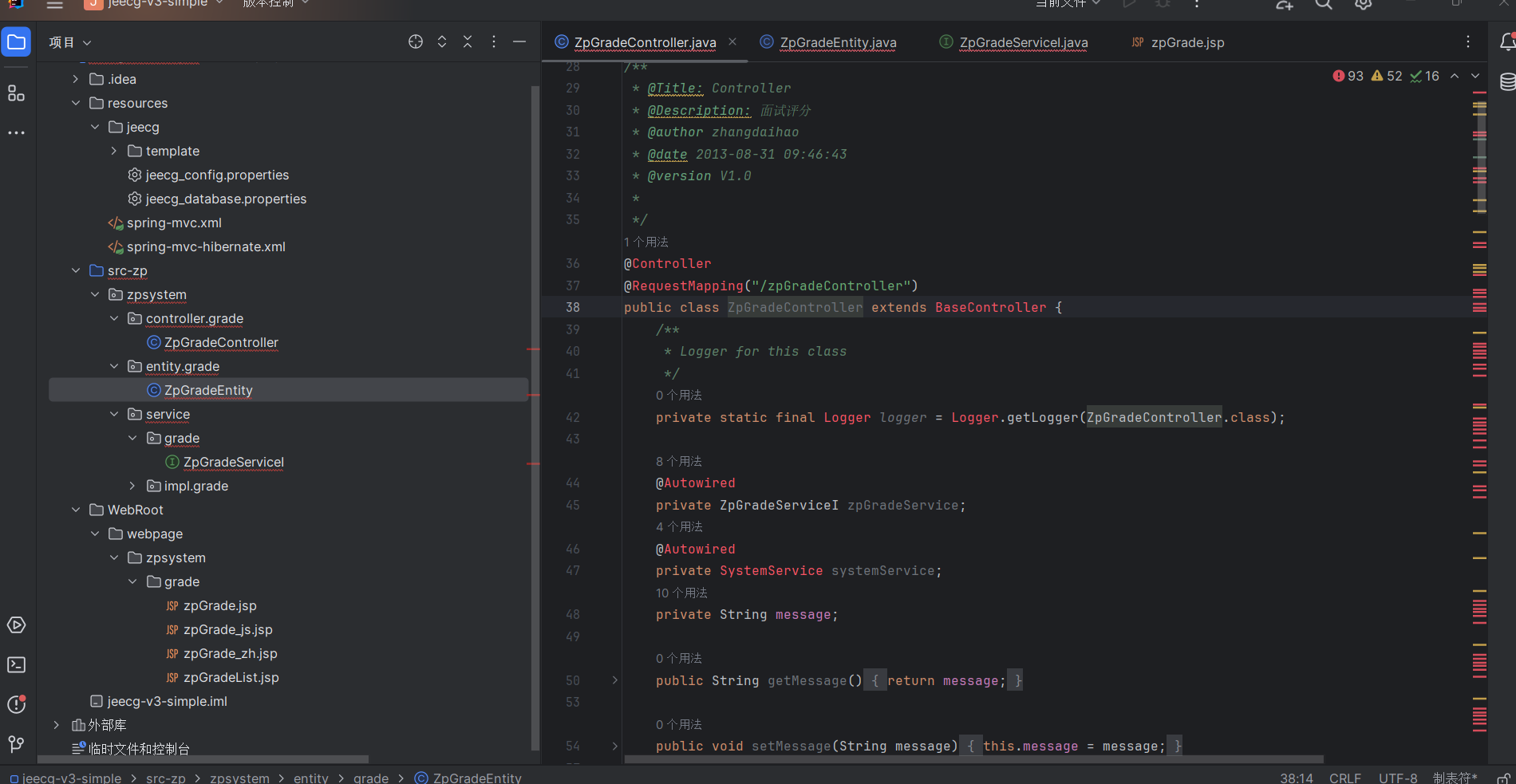Collapse all nodes icon in project panel
The width and height of the screenshot is (1516, 784).
coord(468,42)
